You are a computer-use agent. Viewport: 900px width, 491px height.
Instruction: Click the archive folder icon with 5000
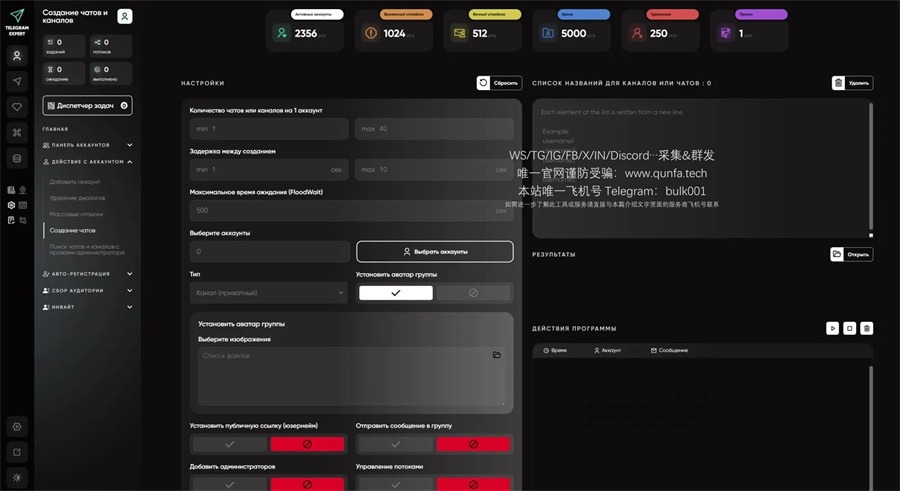click(x=548, y=33)
